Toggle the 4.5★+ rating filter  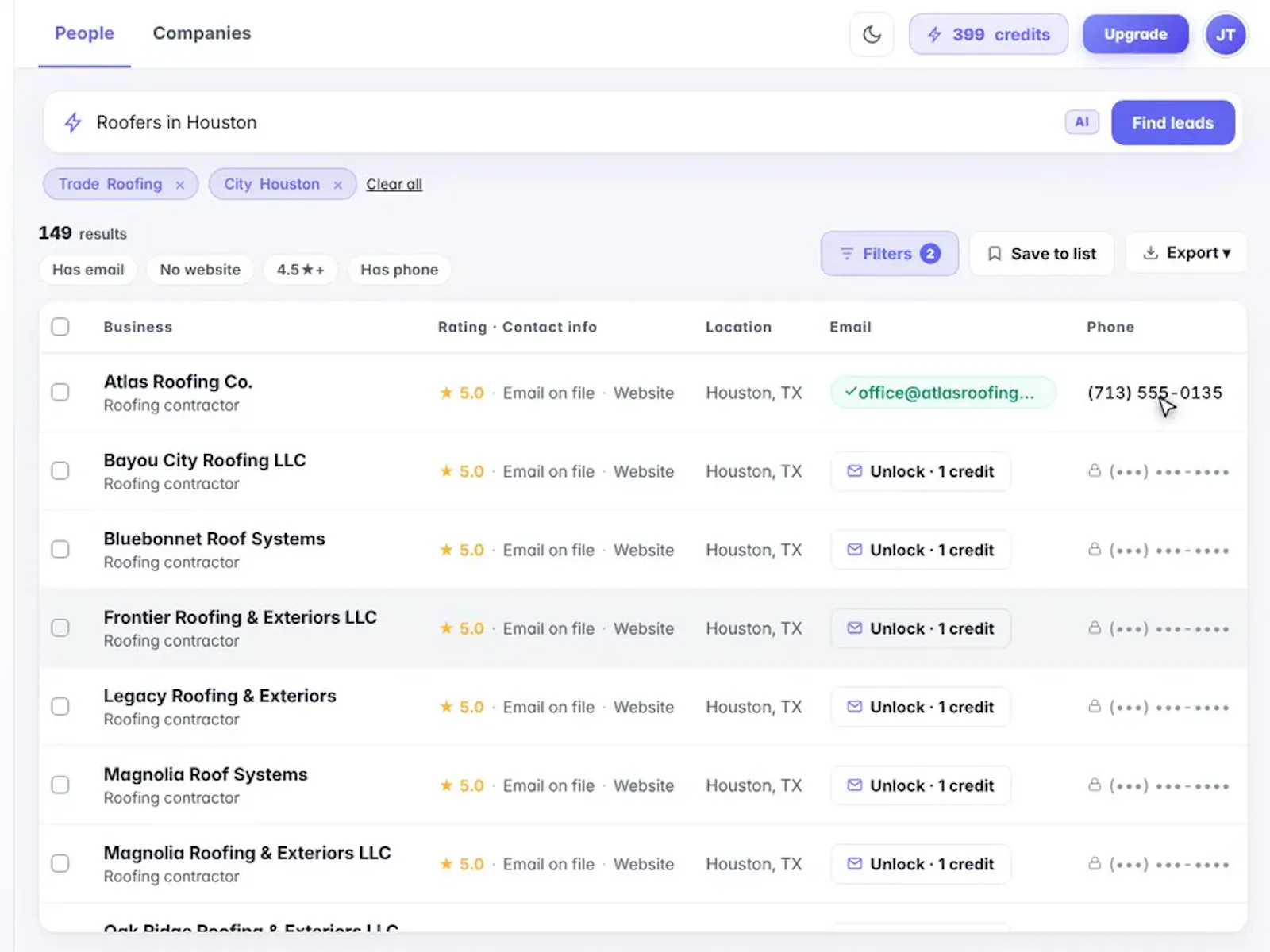point(301,270)
